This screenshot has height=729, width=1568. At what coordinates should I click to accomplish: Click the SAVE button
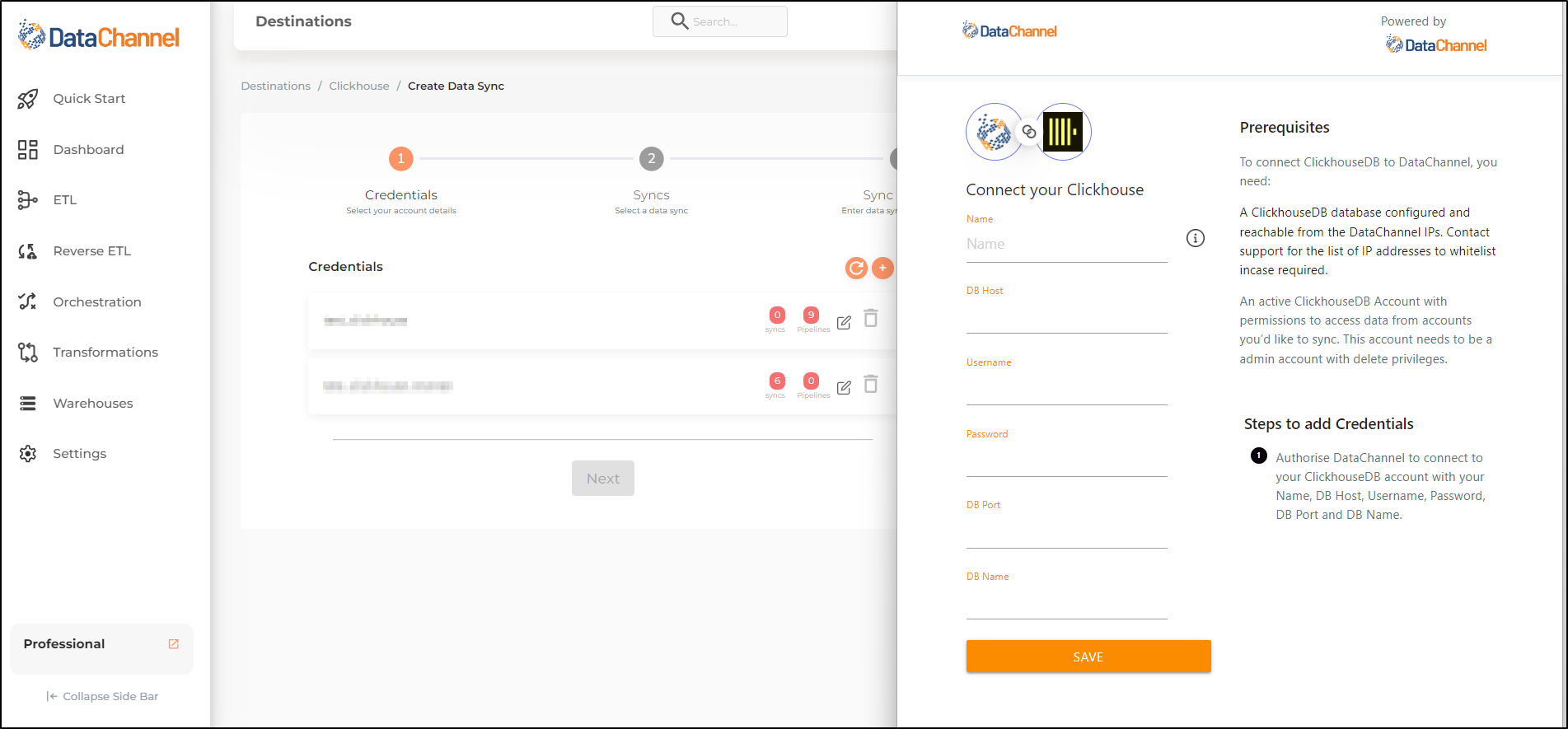point(1088,657)
